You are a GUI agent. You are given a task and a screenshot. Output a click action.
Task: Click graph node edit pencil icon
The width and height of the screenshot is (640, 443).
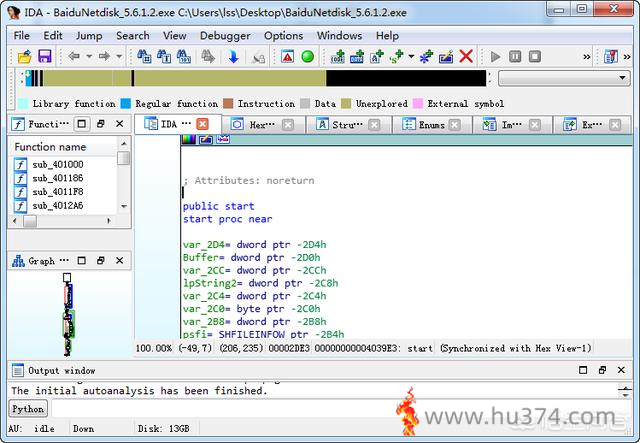coord(206,139)
